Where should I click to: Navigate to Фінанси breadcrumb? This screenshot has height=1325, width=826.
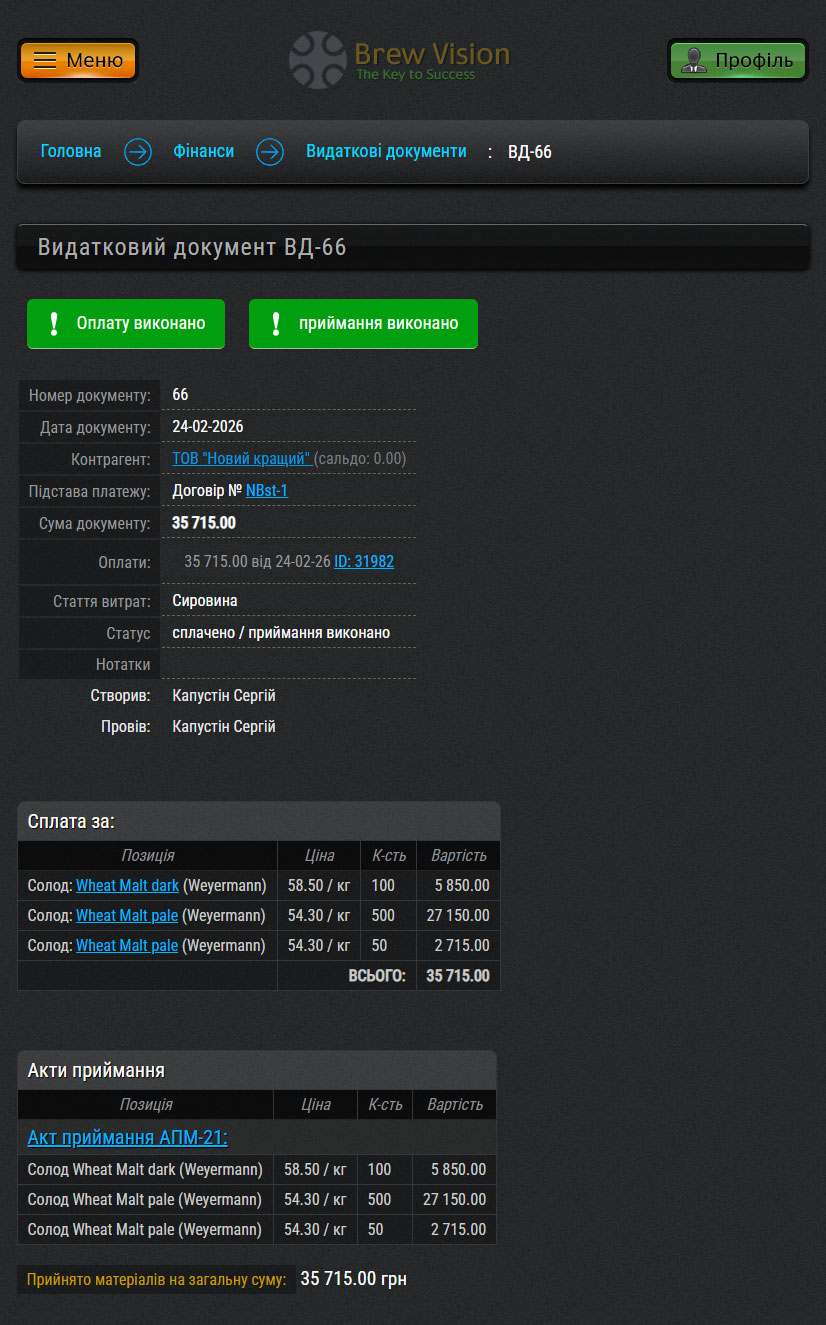(x=204, y=152)
